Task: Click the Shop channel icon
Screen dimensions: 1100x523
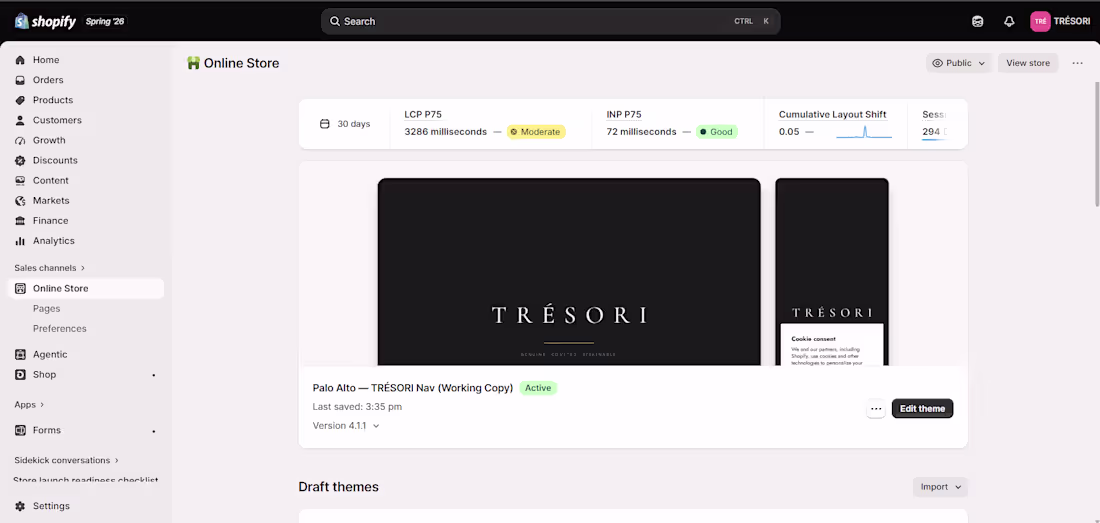Action: coord(20,374)
